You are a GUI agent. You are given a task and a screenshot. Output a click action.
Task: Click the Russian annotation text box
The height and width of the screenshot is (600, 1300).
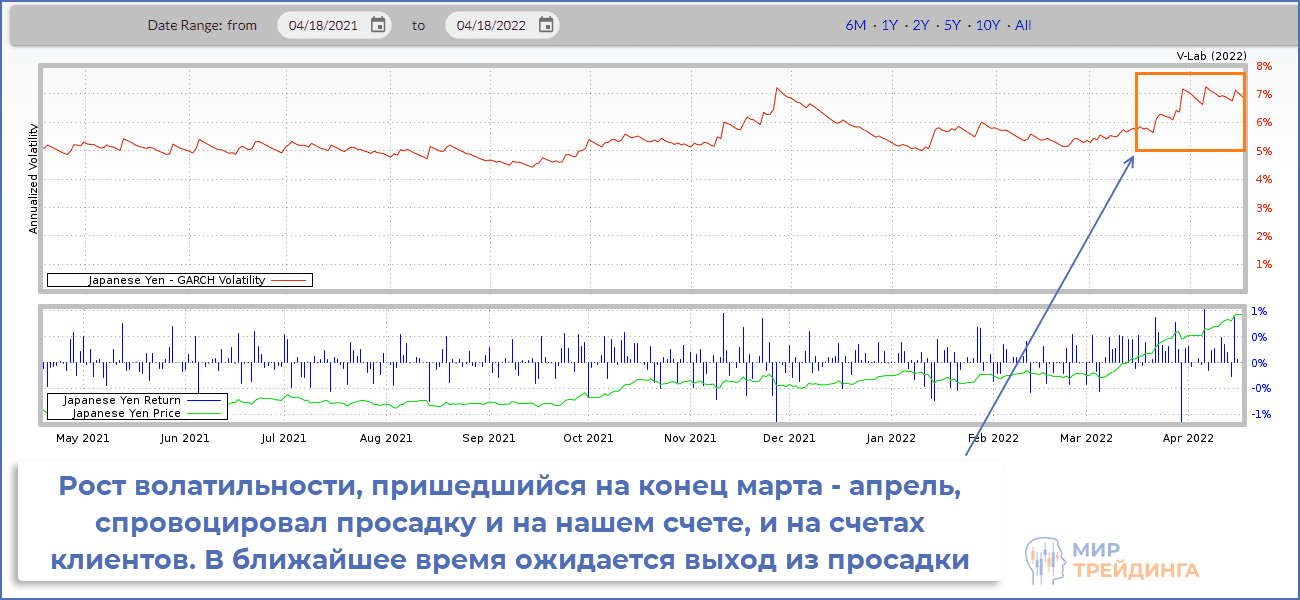click(510, 522)
